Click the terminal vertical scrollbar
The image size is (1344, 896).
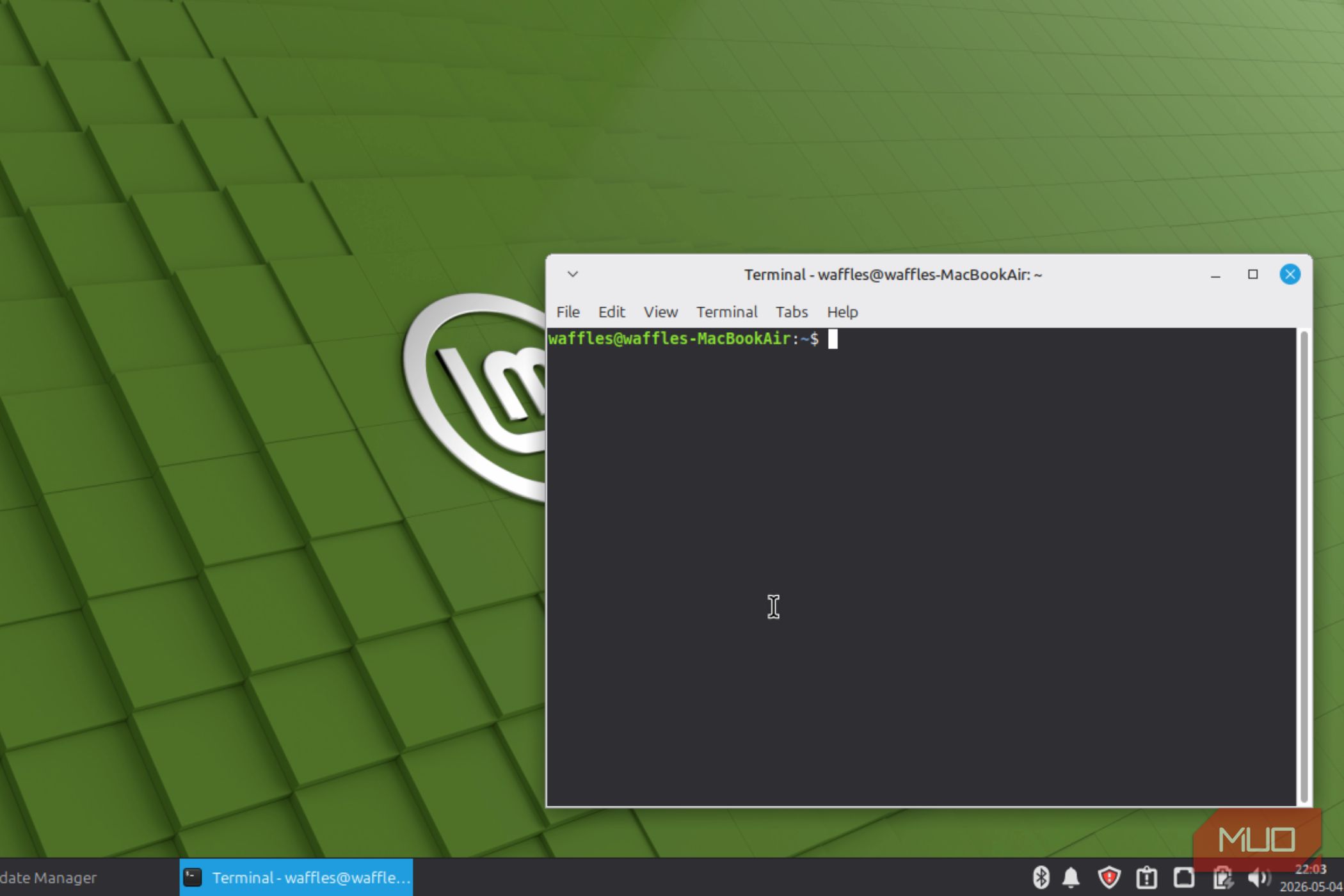[1304, 566]
